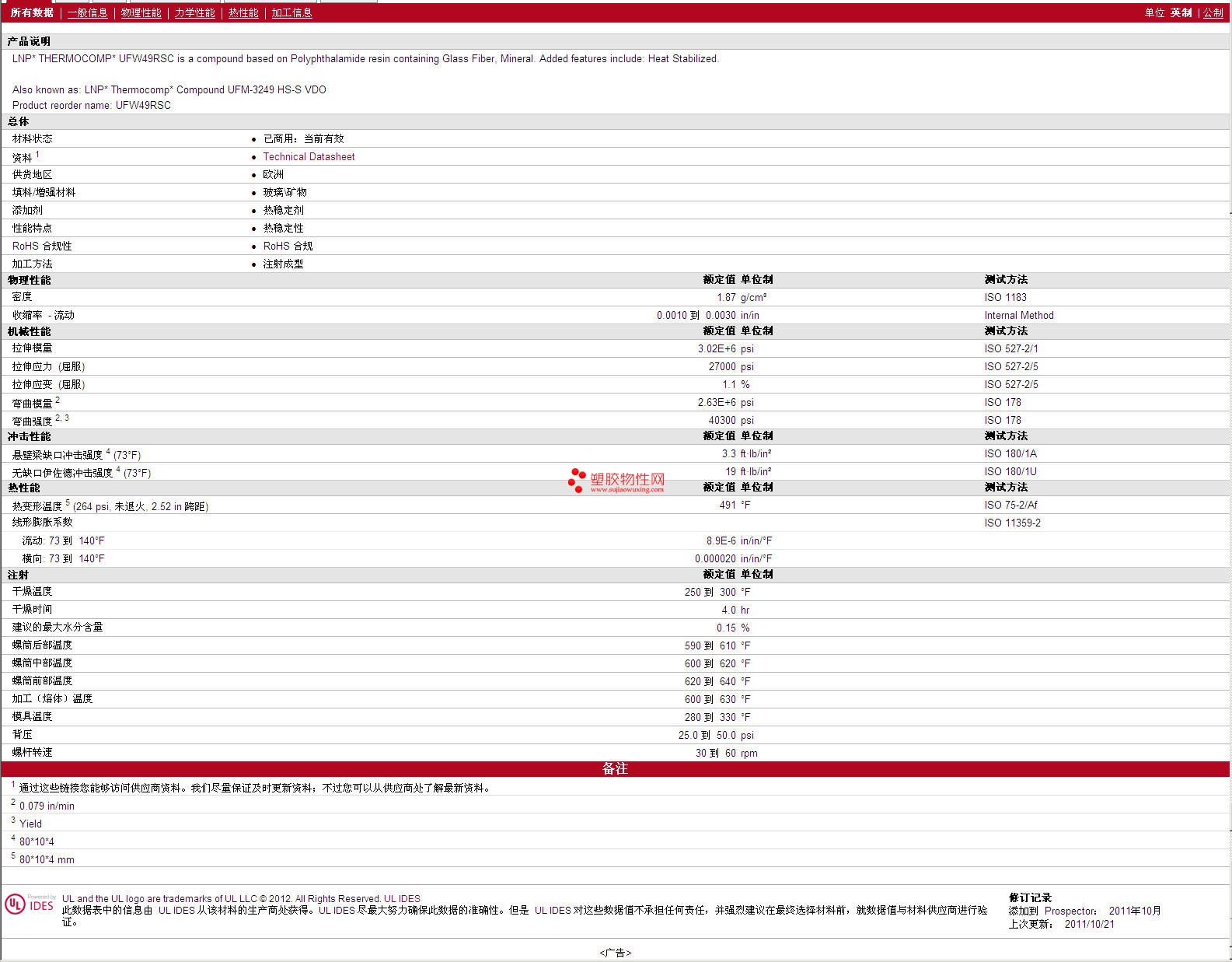Click footnote 4 beside 悬臂梁缺口冲击强度
This screenshot has height=962, width=1232.
[x=108, y=452]
